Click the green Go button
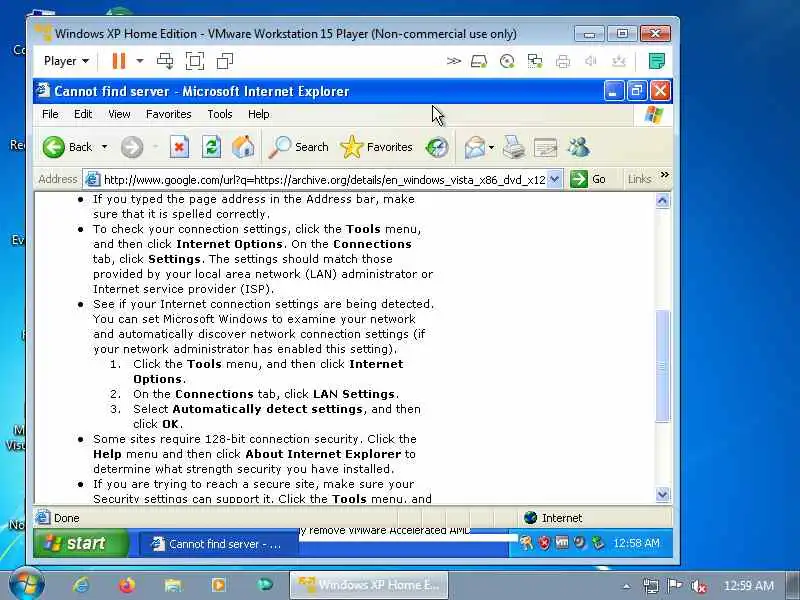 point(588,179)
